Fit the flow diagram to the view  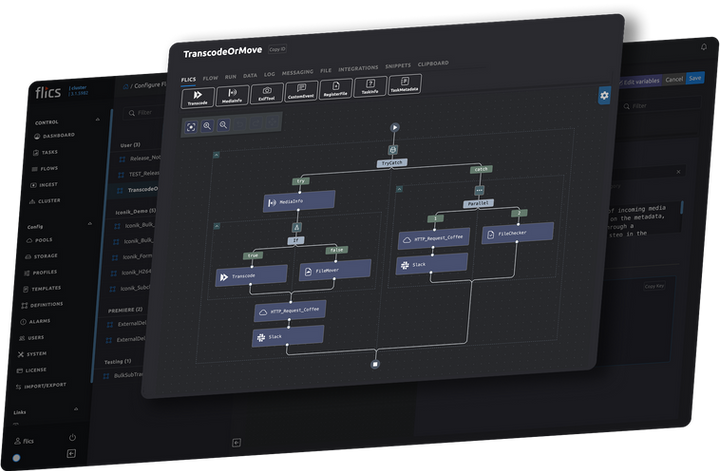pos(191,127)
